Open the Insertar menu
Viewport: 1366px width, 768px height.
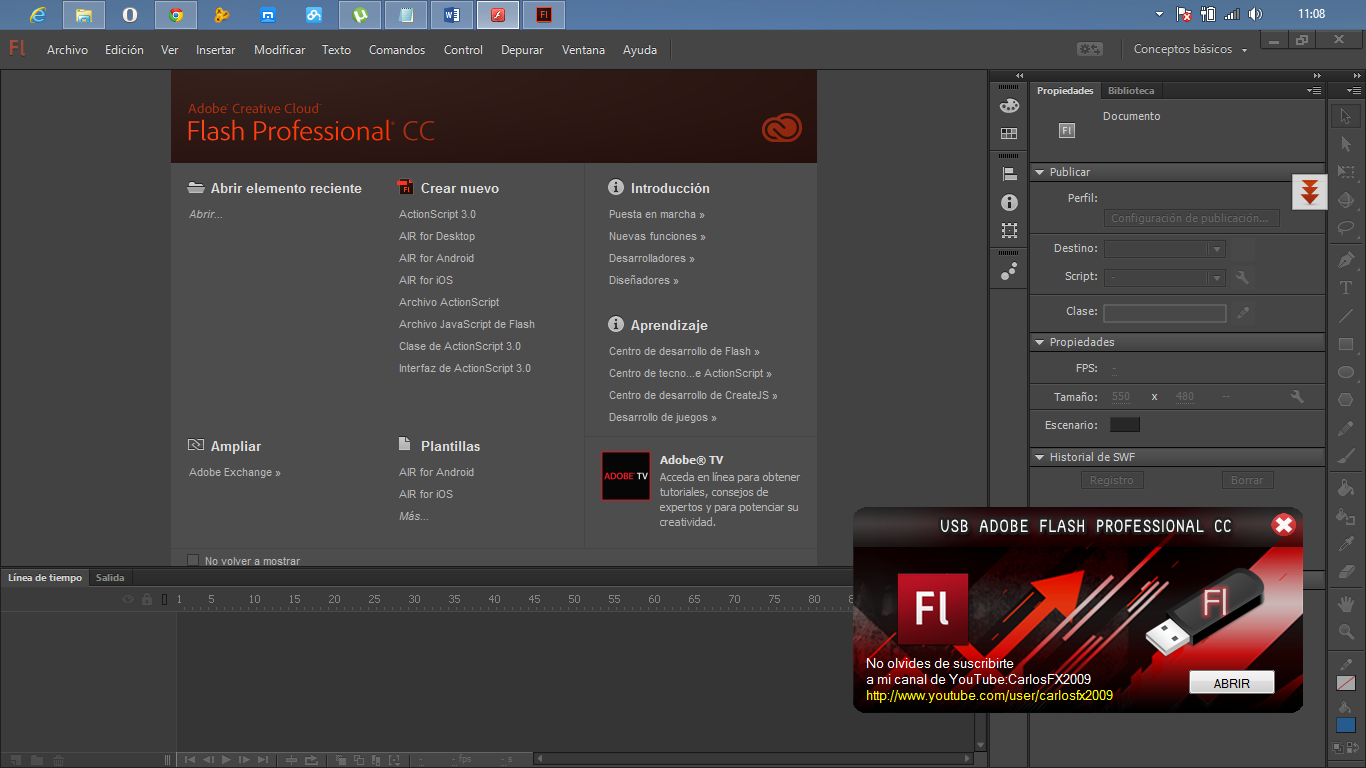[x=216, y=50]
